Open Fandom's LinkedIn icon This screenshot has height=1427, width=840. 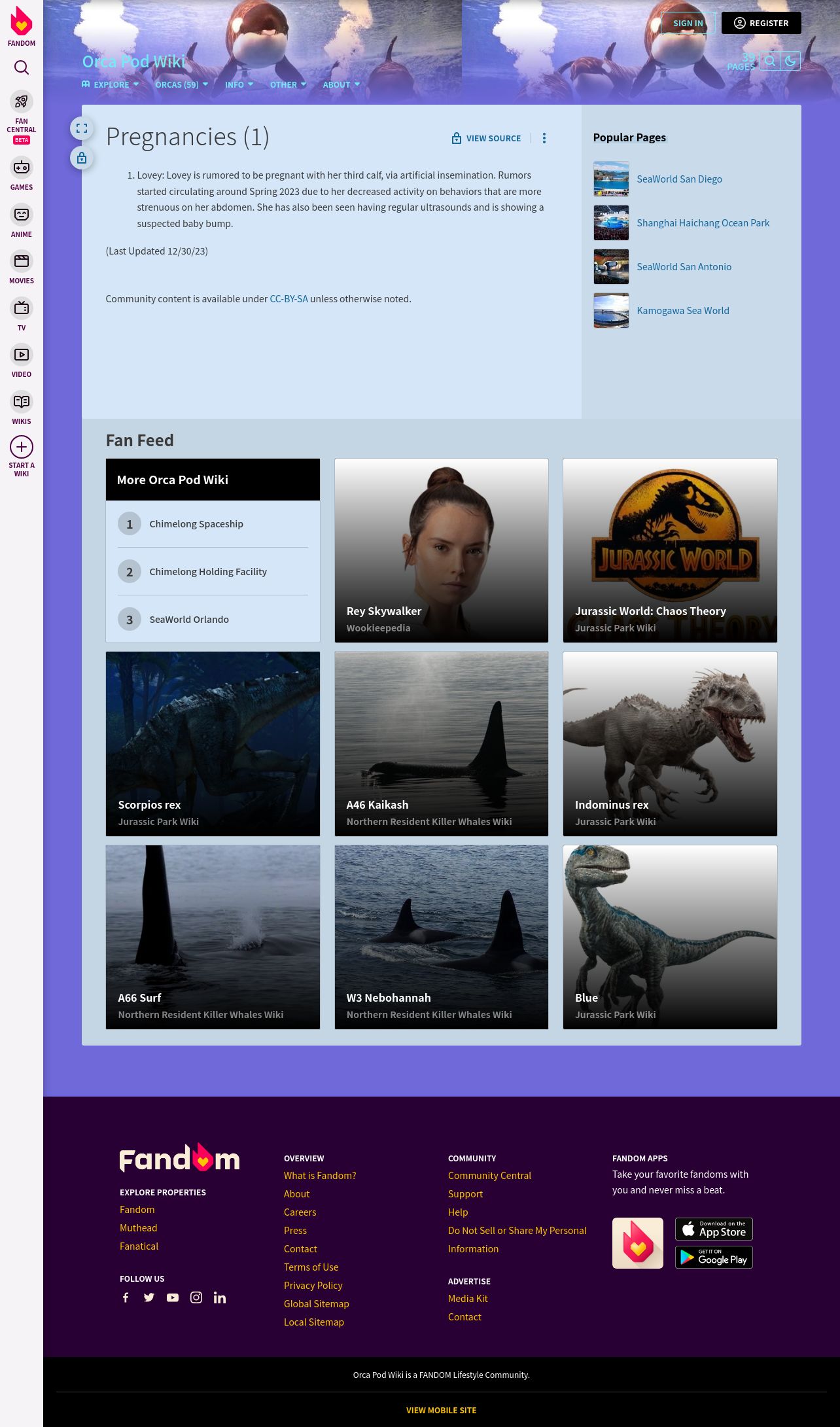(x=220, y=1297)
